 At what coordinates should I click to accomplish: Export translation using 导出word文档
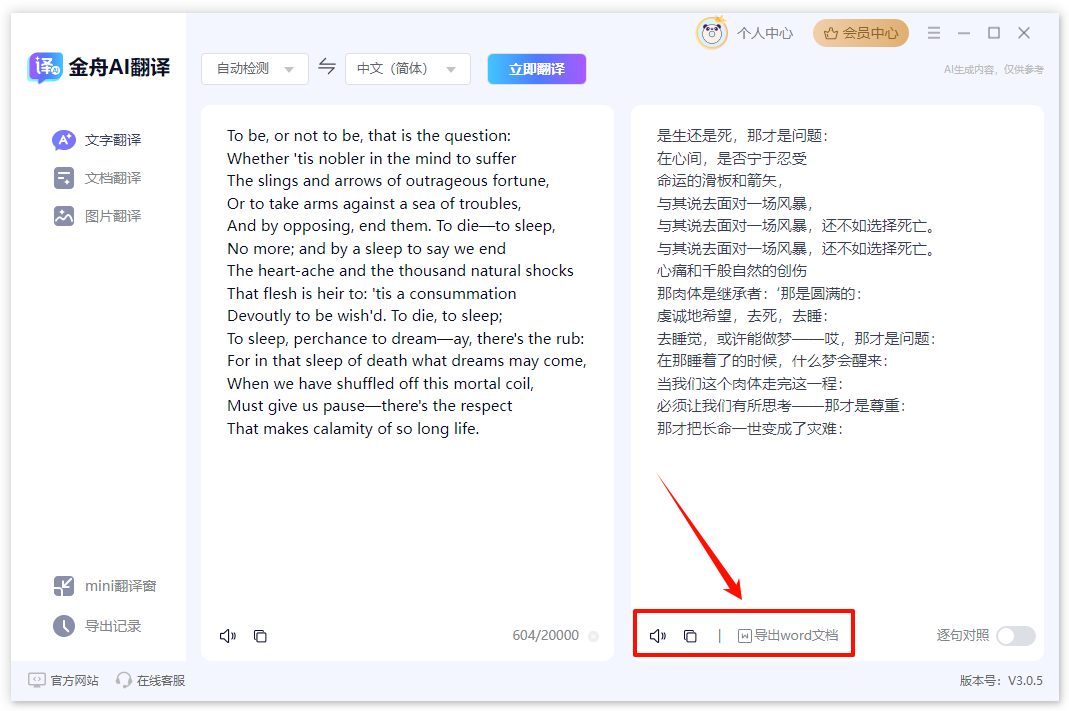[788, 634]
